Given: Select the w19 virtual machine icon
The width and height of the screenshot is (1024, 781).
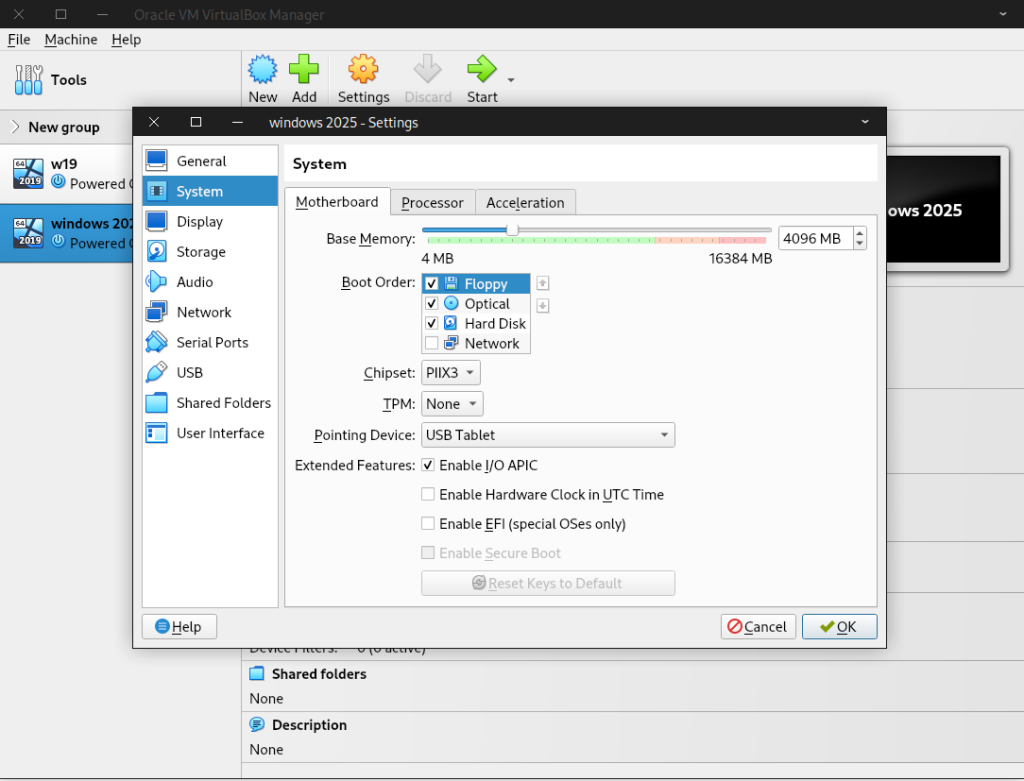Looking at the screenshot, I should coord(29,174).
